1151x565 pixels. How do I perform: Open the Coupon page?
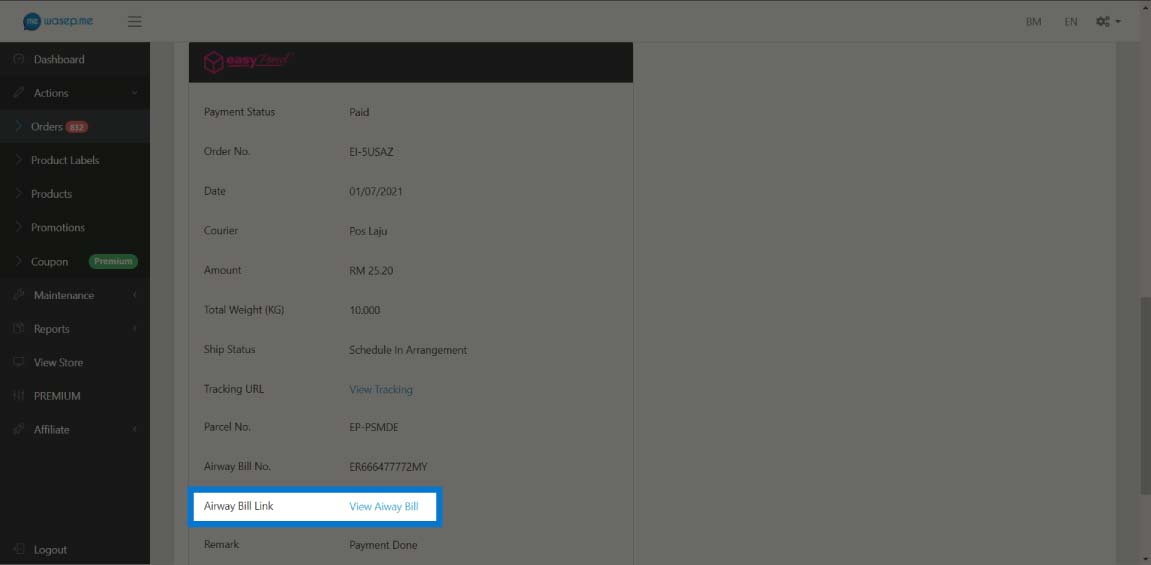(x=75, y=261)
